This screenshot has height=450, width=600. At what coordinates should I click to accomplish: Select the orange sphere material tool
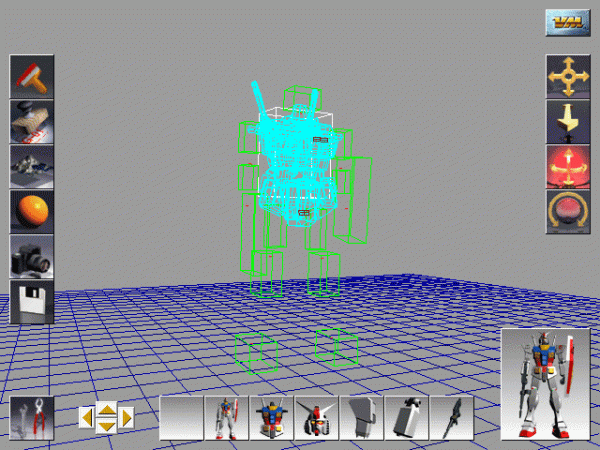tap(32, 212)
